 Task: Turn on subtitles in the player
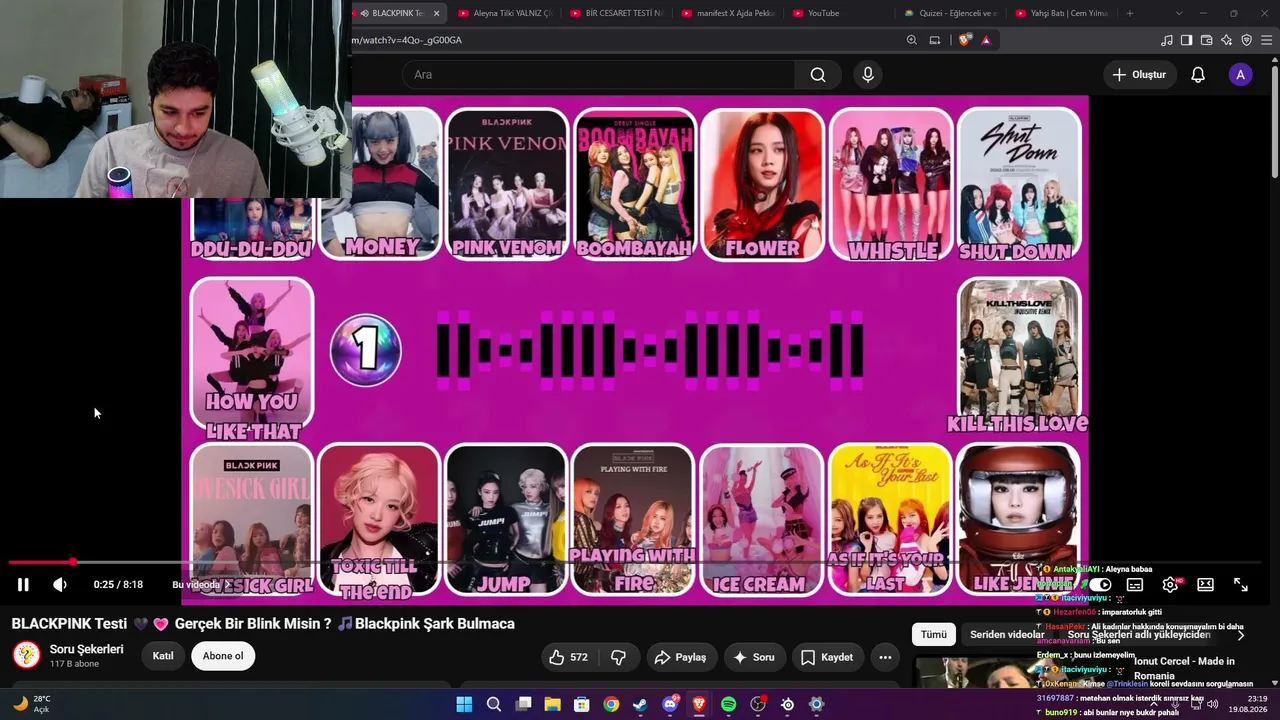[x=1135, y=585]
